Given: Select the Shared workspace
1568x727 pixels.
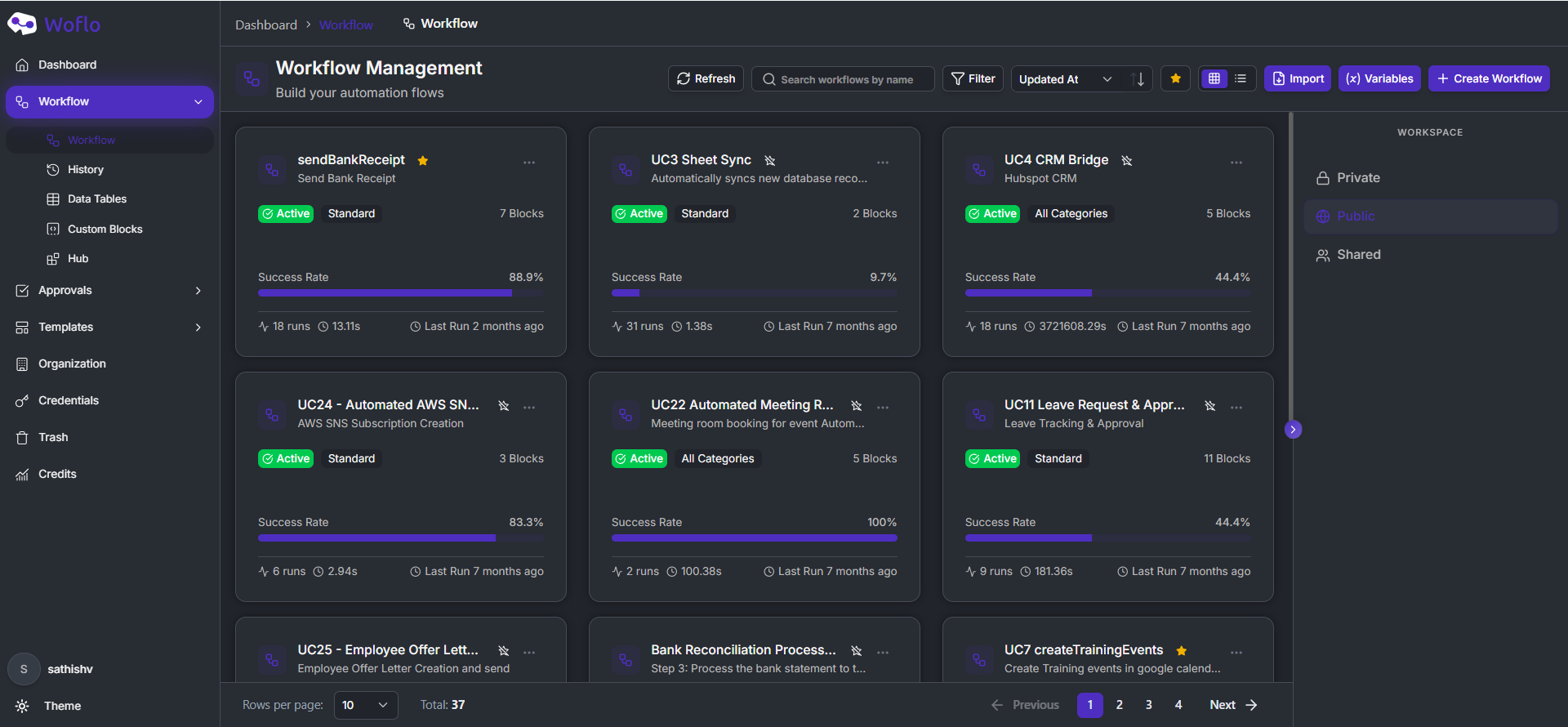Looking at the screenshot, I should coord(1430,255).
